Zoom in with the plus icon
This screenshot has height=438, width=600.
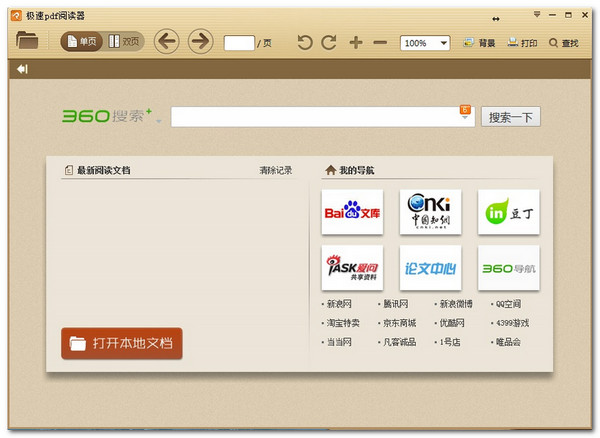(355, 43)
